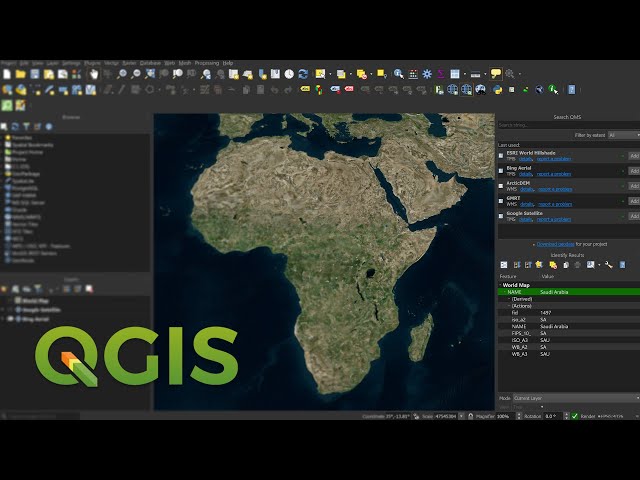
Task: Filter the Browser panel with funnel icon
Action: (26, 127)
